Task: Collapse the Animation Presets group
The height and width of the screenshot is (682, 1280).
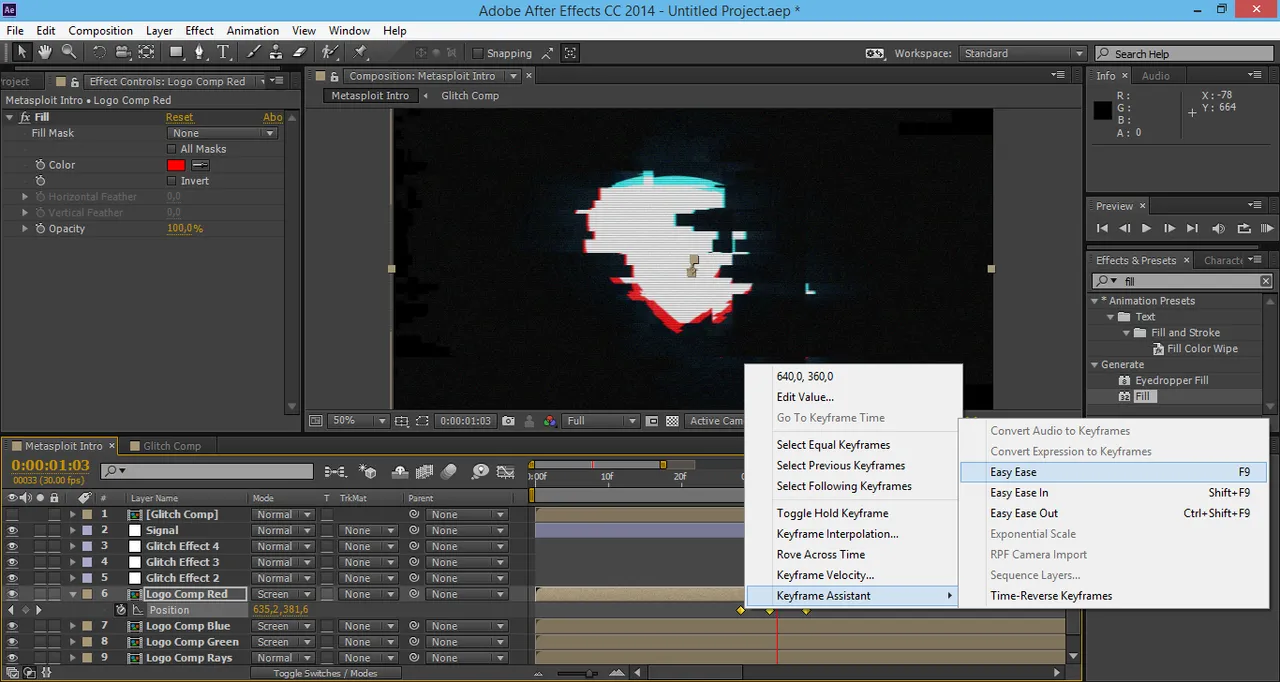Action: point(1094,301)
